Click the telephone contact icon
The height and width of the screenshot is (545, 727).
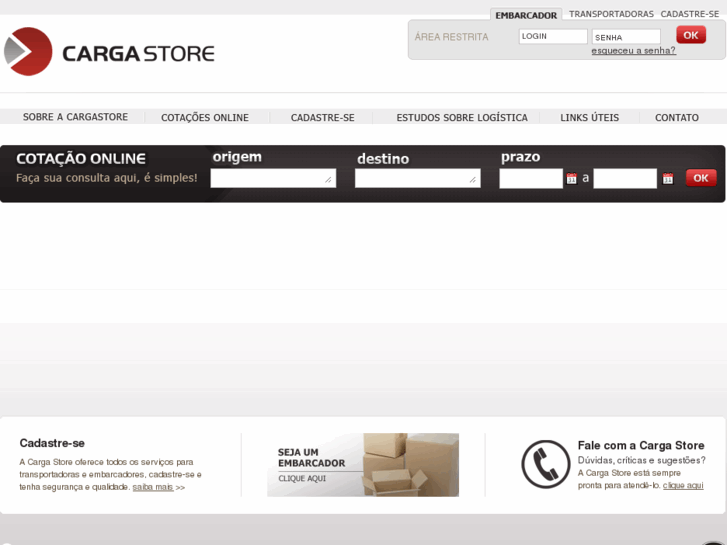pyautogui.click(x=546, y=464)
